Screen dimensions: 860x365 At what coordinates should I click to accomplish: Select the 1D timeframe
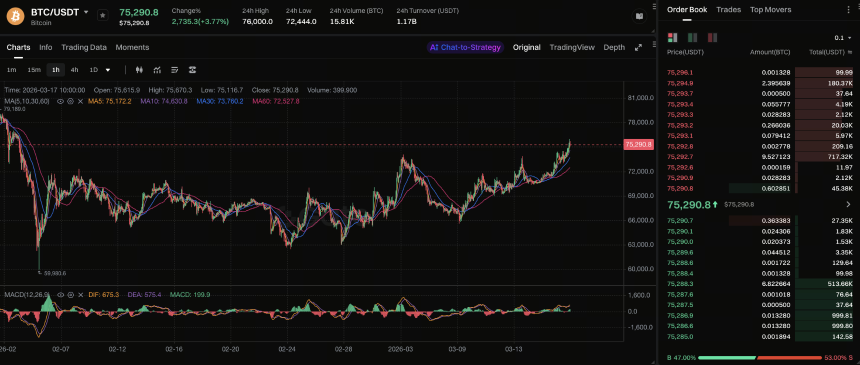coord(94,70)
